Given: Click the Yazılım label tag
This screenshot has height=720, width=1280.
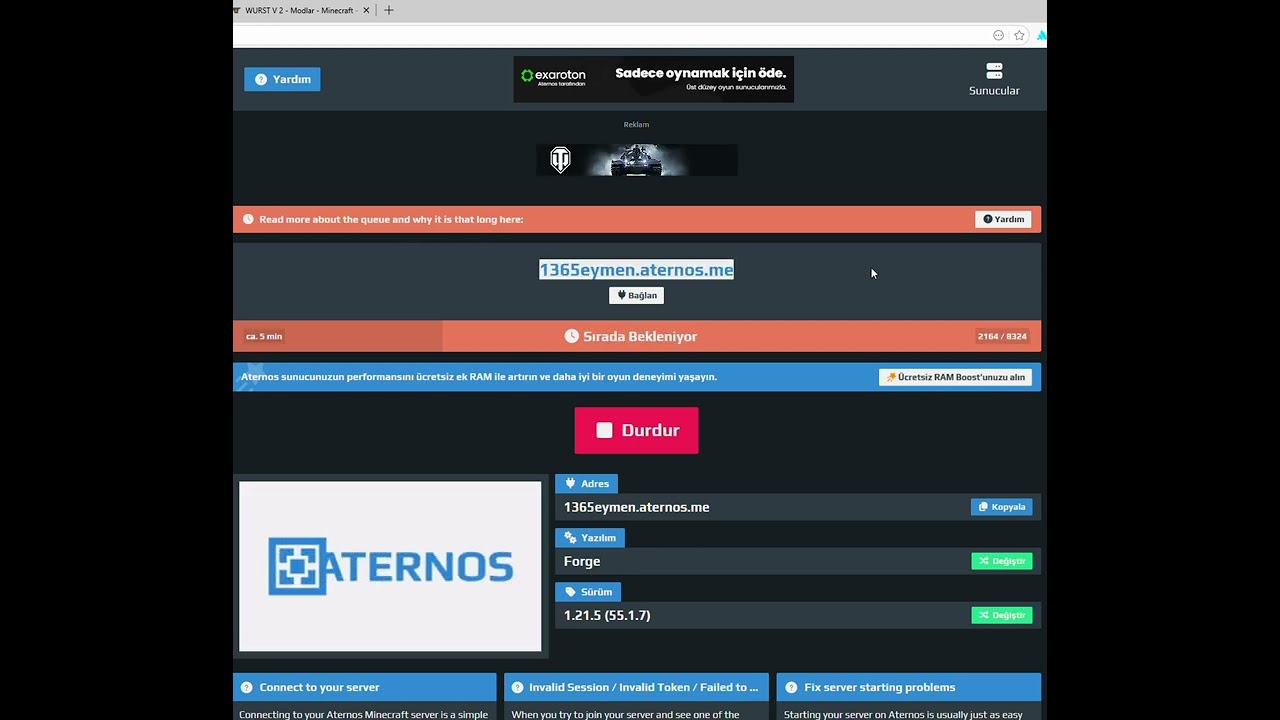Looking at the screenshot, I should click(590, 538).
